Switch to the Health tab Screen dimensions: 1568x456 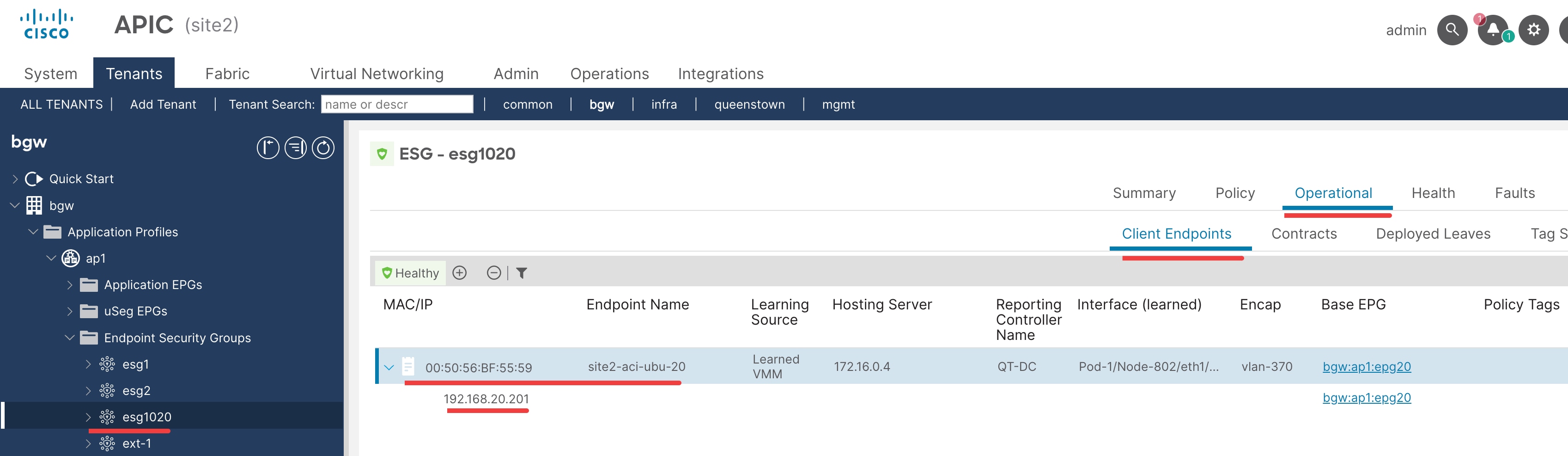pos(1433,193)
